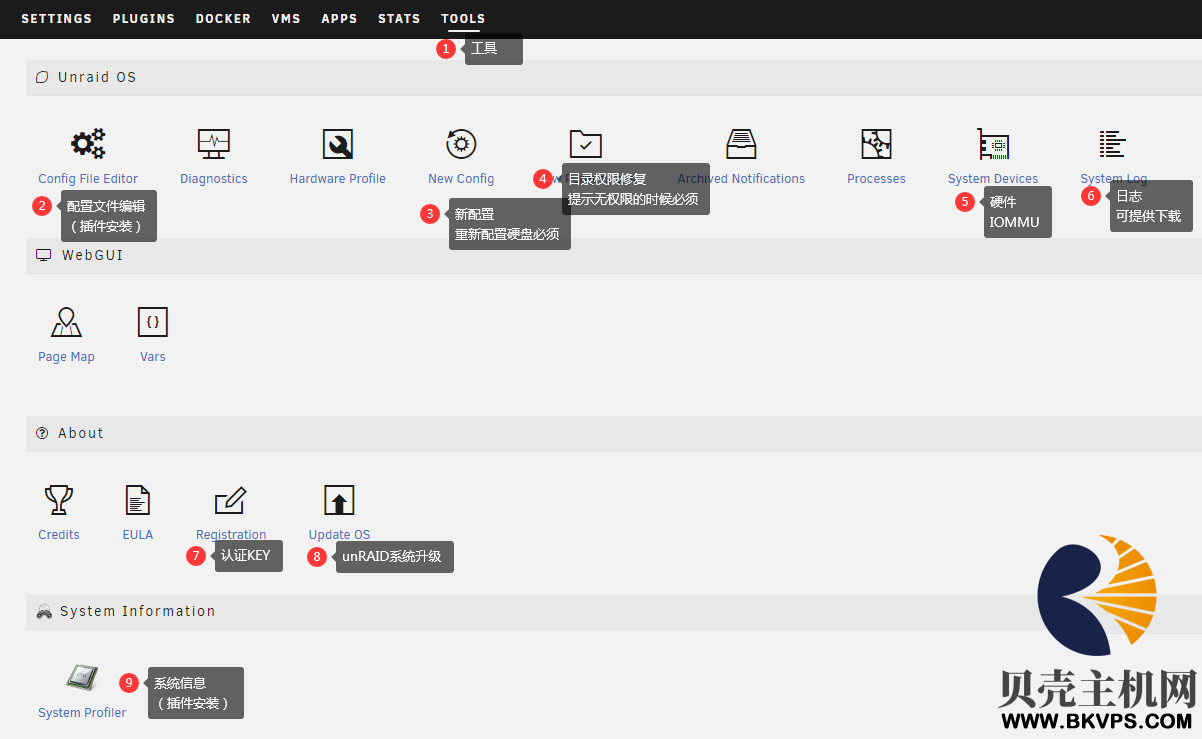Click the About section header
The image size is (1202, 739).
click(x=614, y=434)
